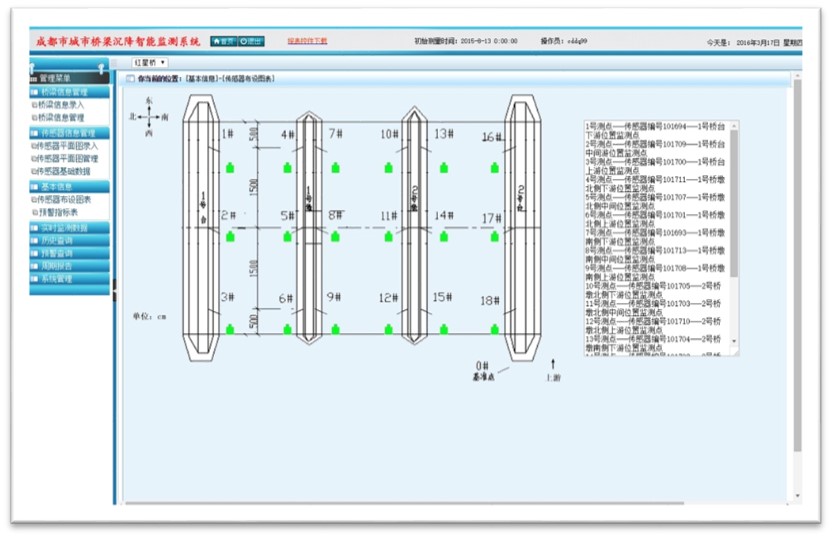Open the 红星桥 bridge selection dropdown
832x538 pixels.
coord(150,62)
